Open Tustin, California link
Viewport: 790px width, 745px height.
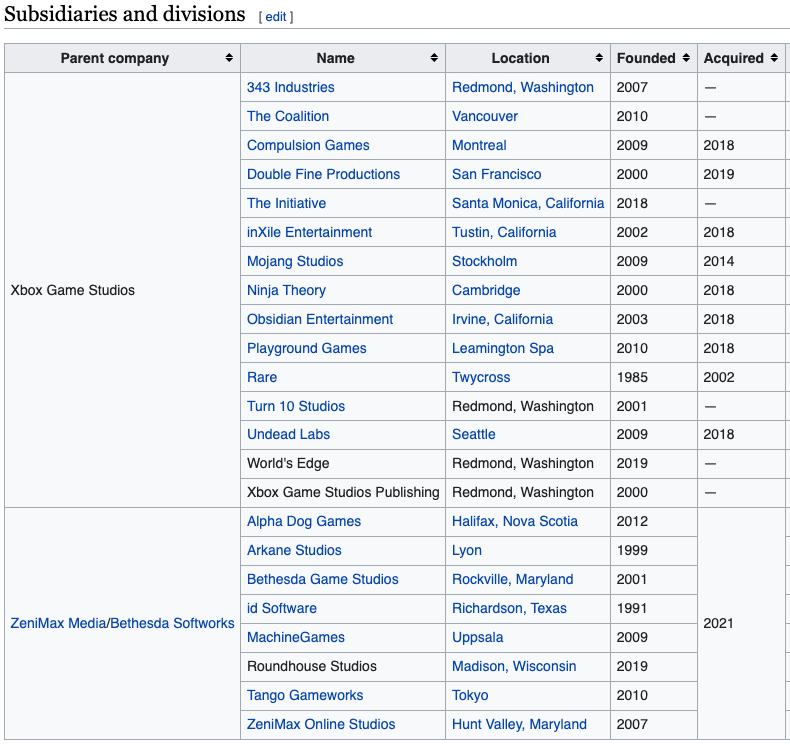pos(504,232)
